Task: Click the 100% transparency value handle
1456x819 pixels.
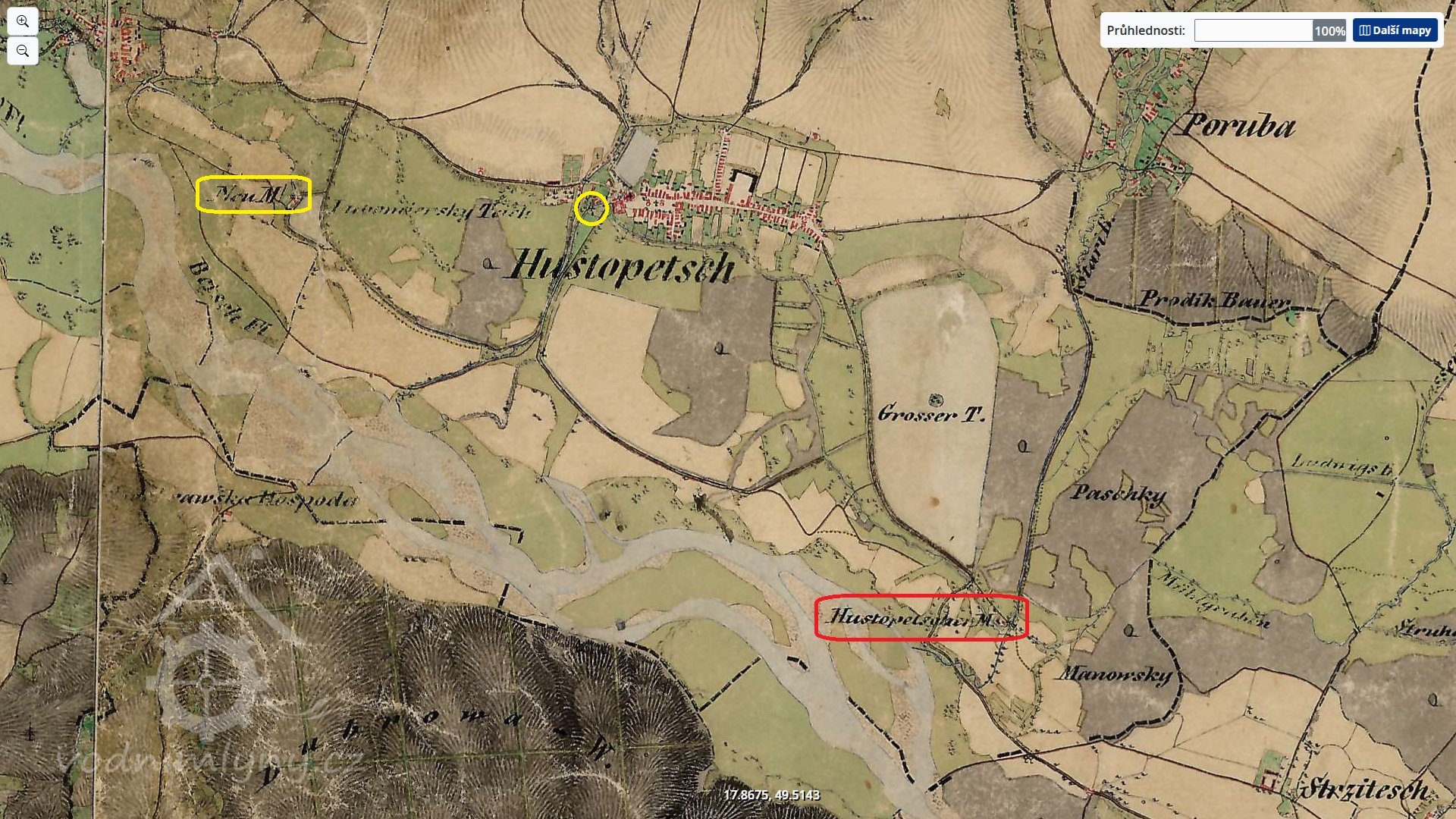Action: pos(1329,30)
